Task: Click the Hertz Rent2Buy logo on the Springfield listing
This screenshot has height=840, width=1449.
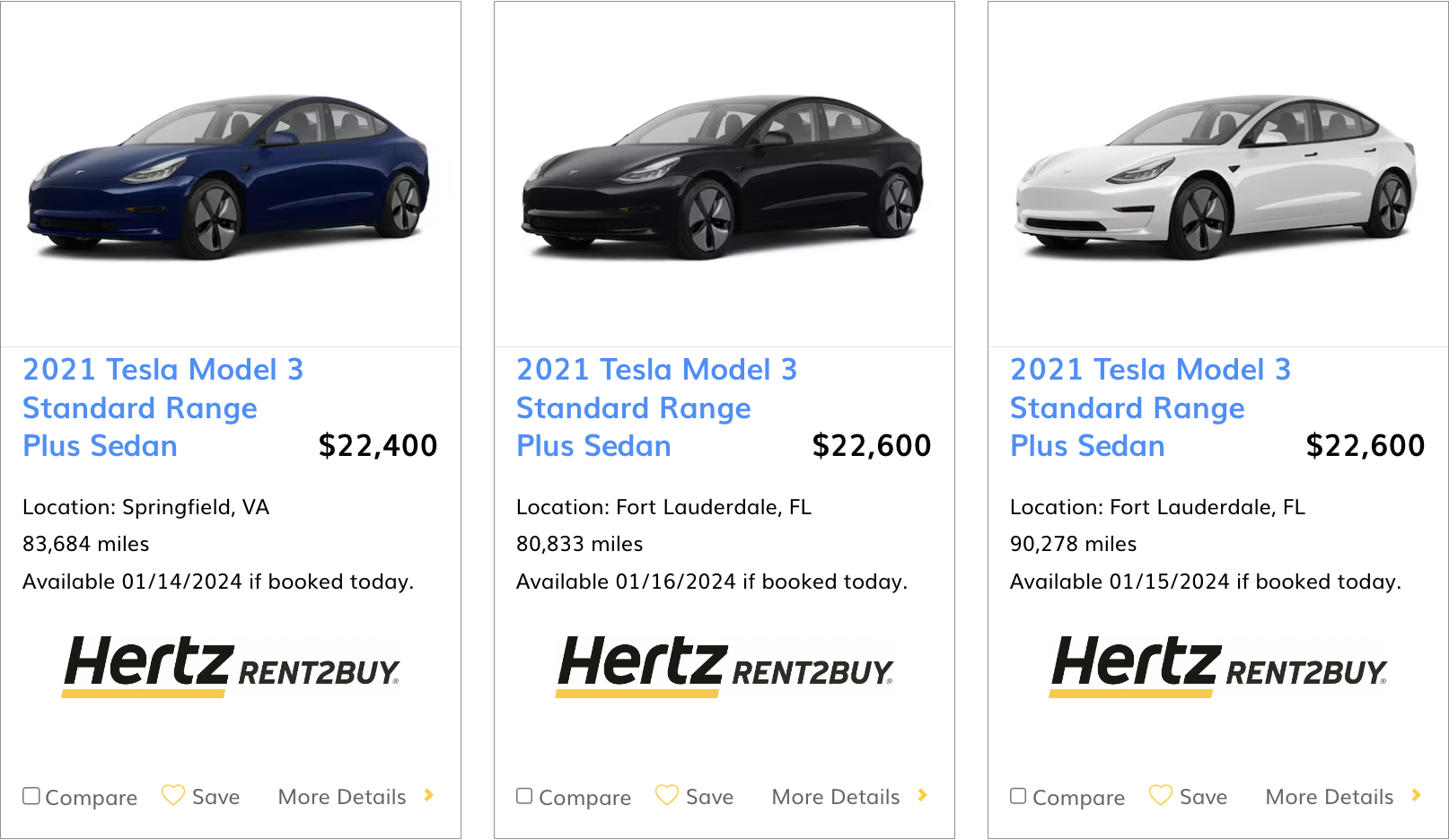Action: coord(231,665)
